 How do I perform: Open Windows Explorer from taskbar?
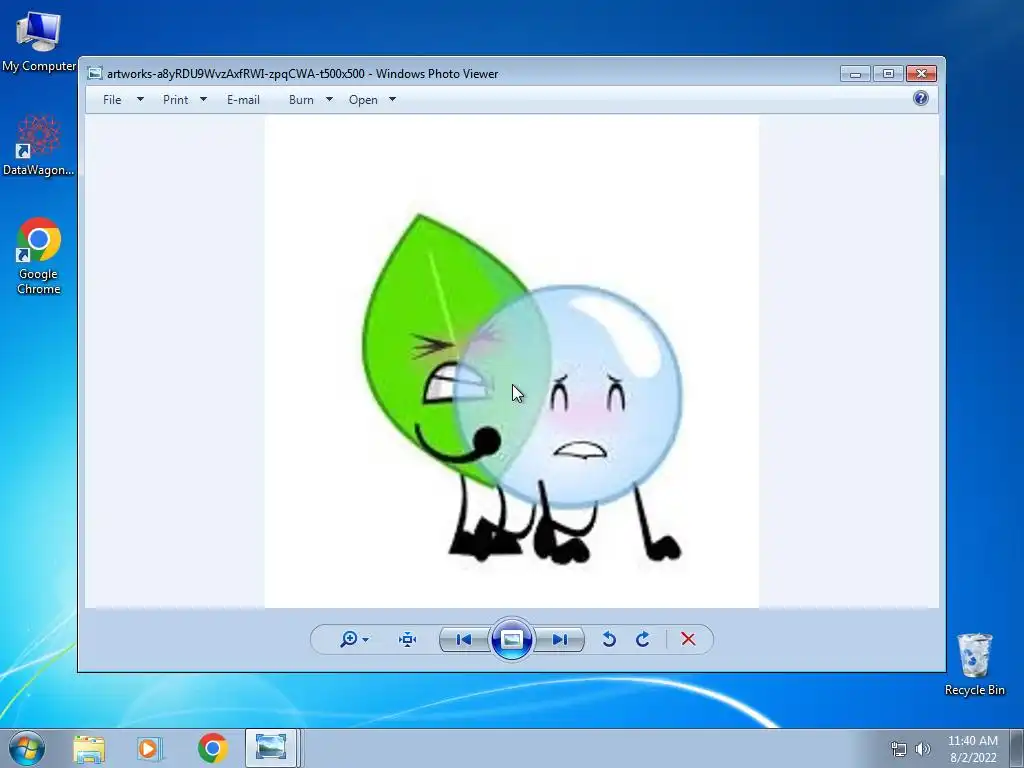[x=89, y=748]
